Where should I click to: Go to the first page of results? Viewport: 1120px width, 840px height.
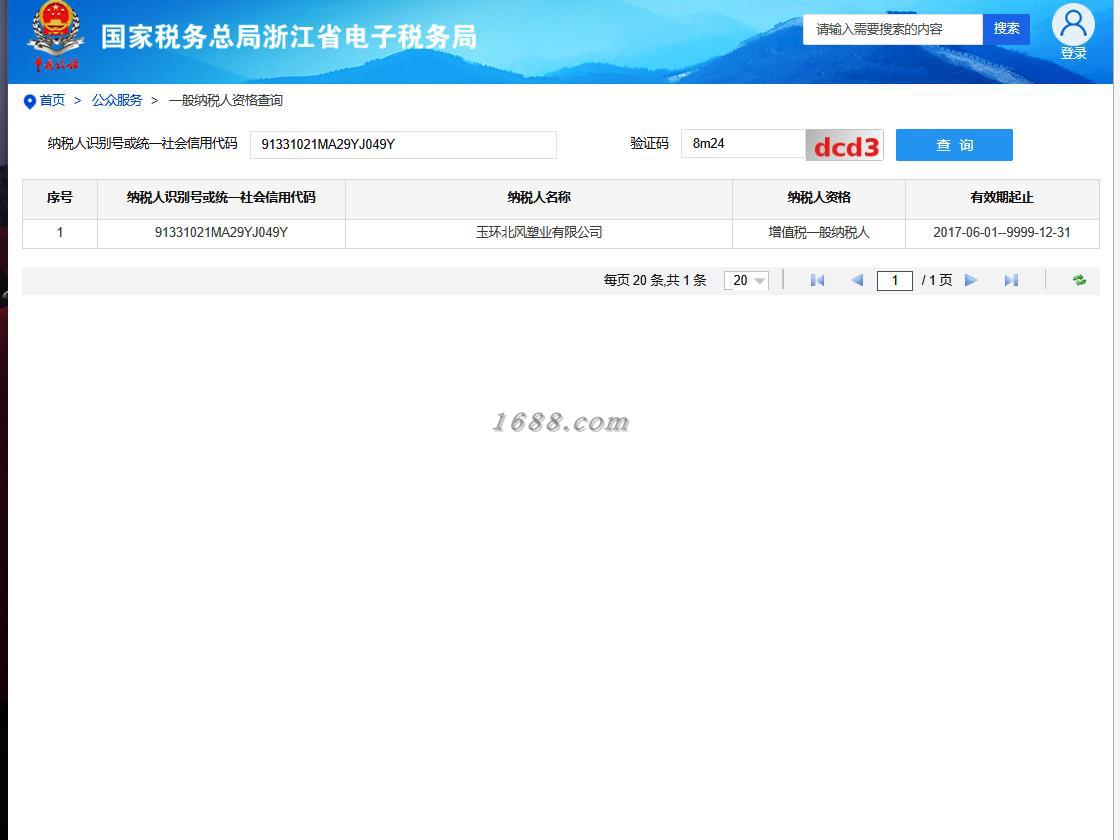(x=817, y=281)
